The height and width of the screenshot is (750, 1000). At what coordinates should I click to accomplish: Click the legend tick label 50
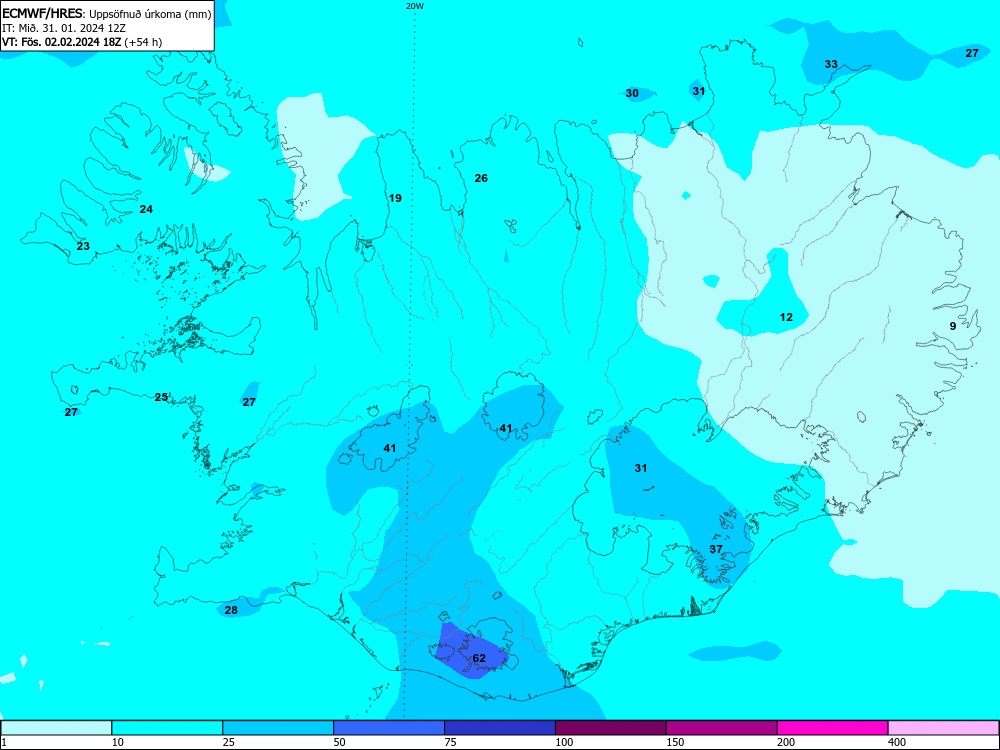click(x=341, y=742)
